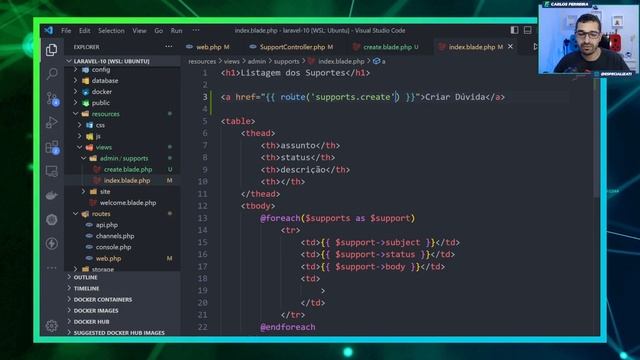Open Explorer more actions ellipsis
640x360 pixels.
(169, 47)
